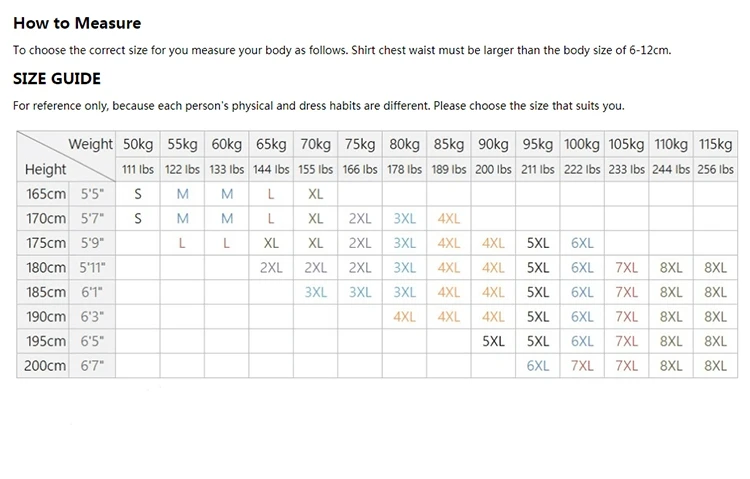Click the 6'1" height label
This screenshot has width=750, height=479.
[93, 292]
